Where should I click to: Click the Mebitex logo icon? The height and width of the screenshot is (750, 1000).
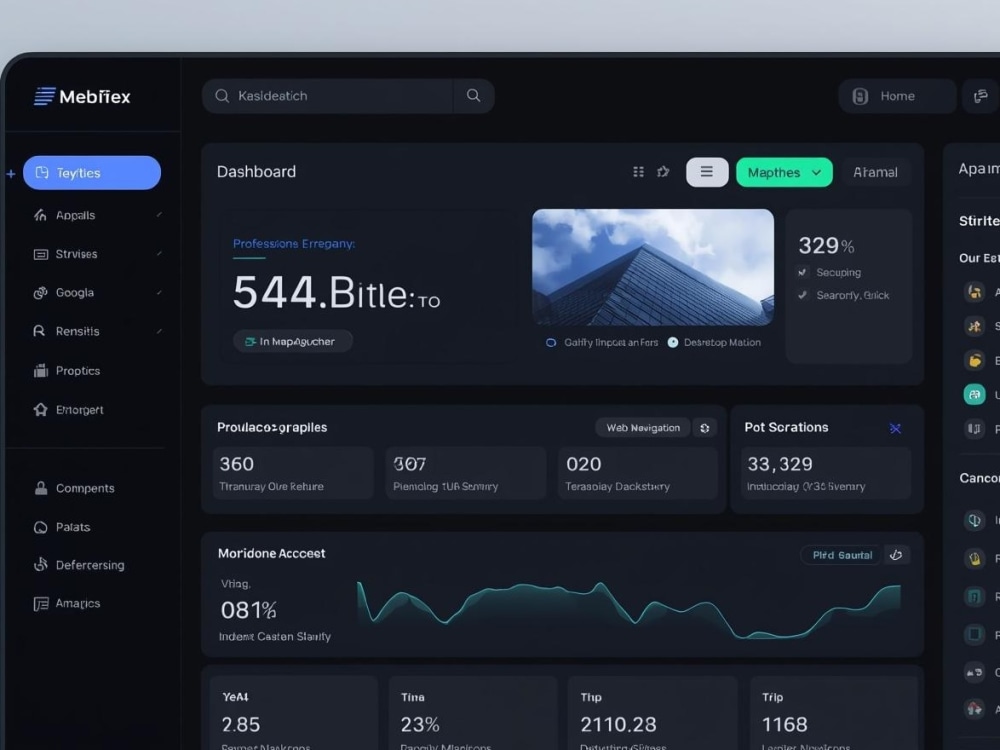click(45, 96)
